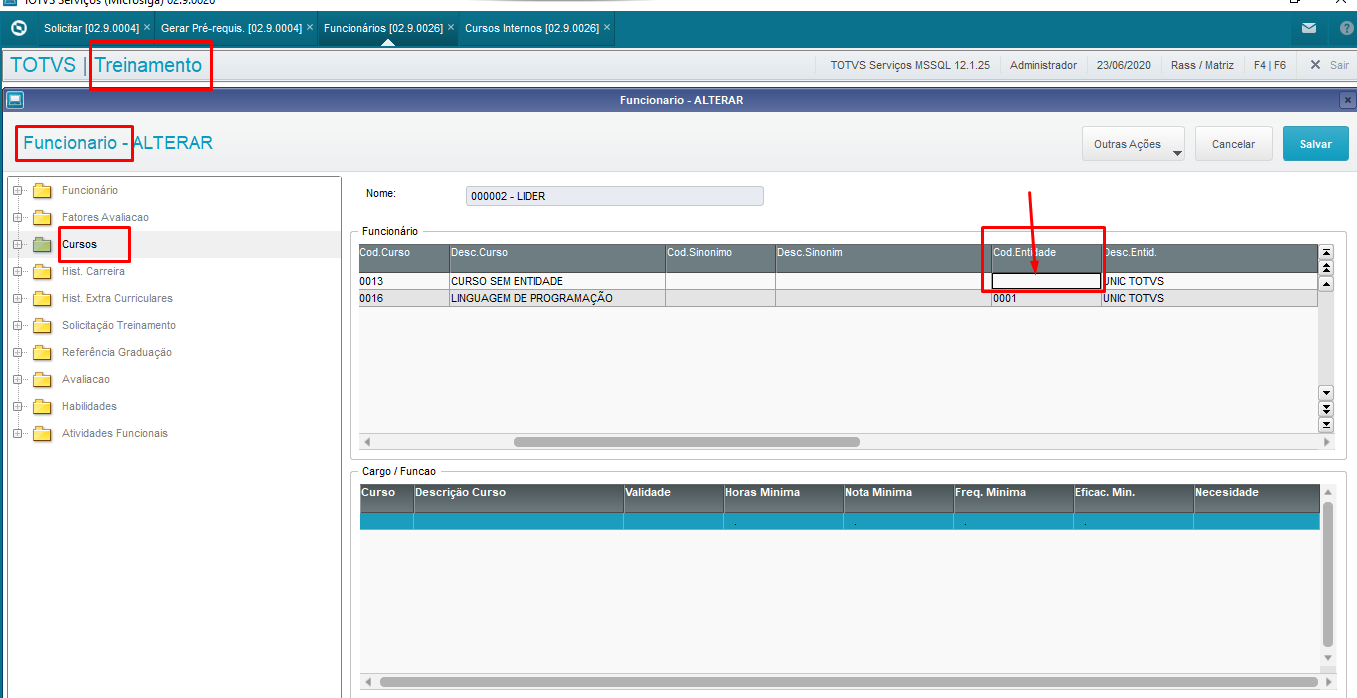Click the F4 | F6 shortcut in the header
The width and height of the screenshot is (1357, 698).
click(1269, 65)
